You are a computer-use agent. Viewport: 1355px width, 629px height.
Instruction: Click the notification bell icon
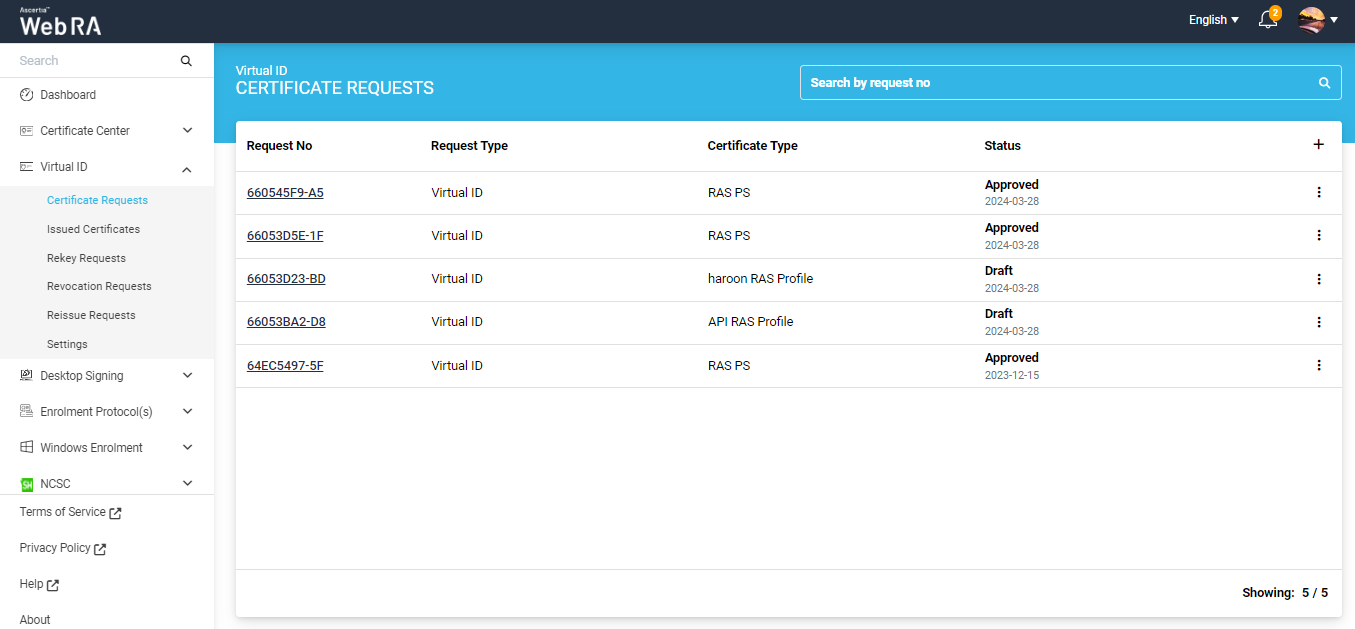1267,20
